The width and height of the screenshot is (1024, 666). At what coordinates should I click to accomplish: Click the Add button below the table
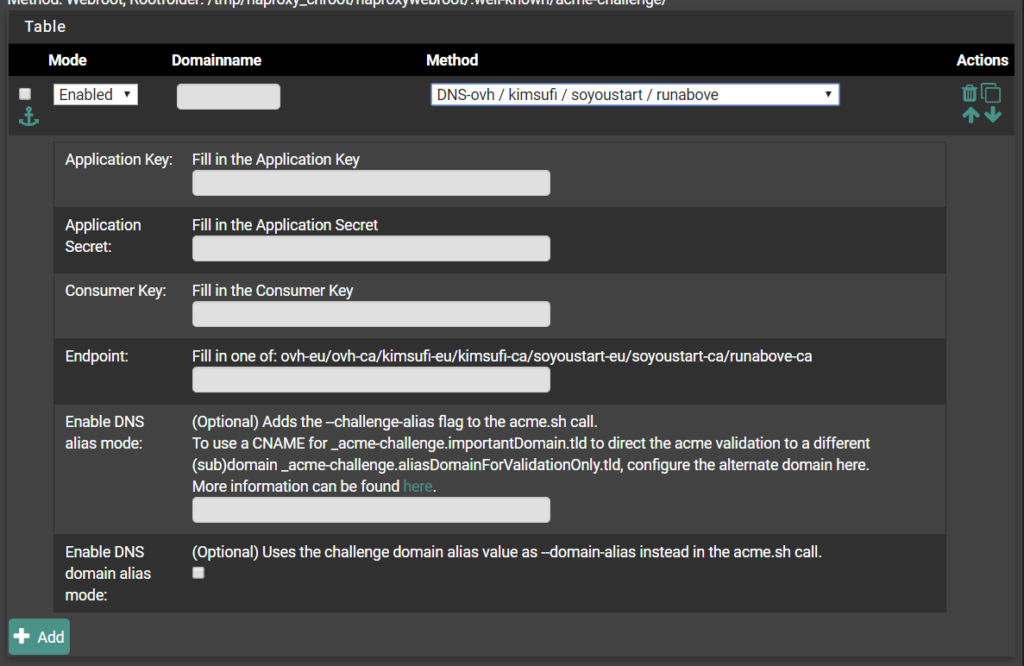click(x=39, y=637)
